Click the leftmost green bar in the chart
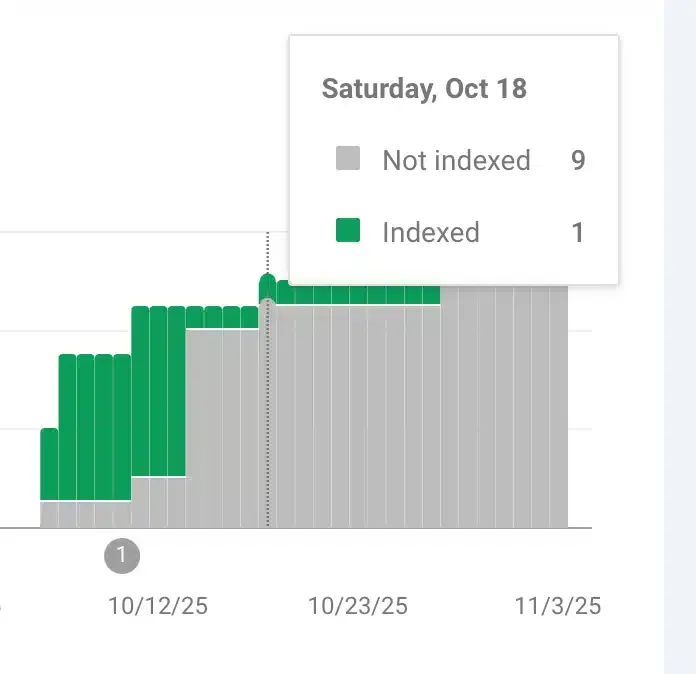The width and height of the screenshot is (696, 674). [x=49, y=464]
